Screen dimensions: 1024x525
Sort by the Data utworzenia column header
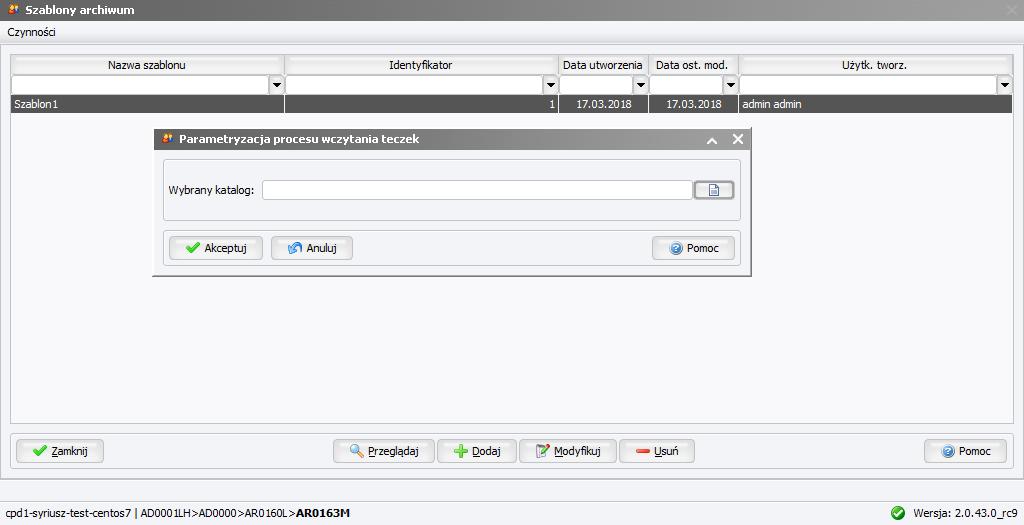[x=603, y=65]
